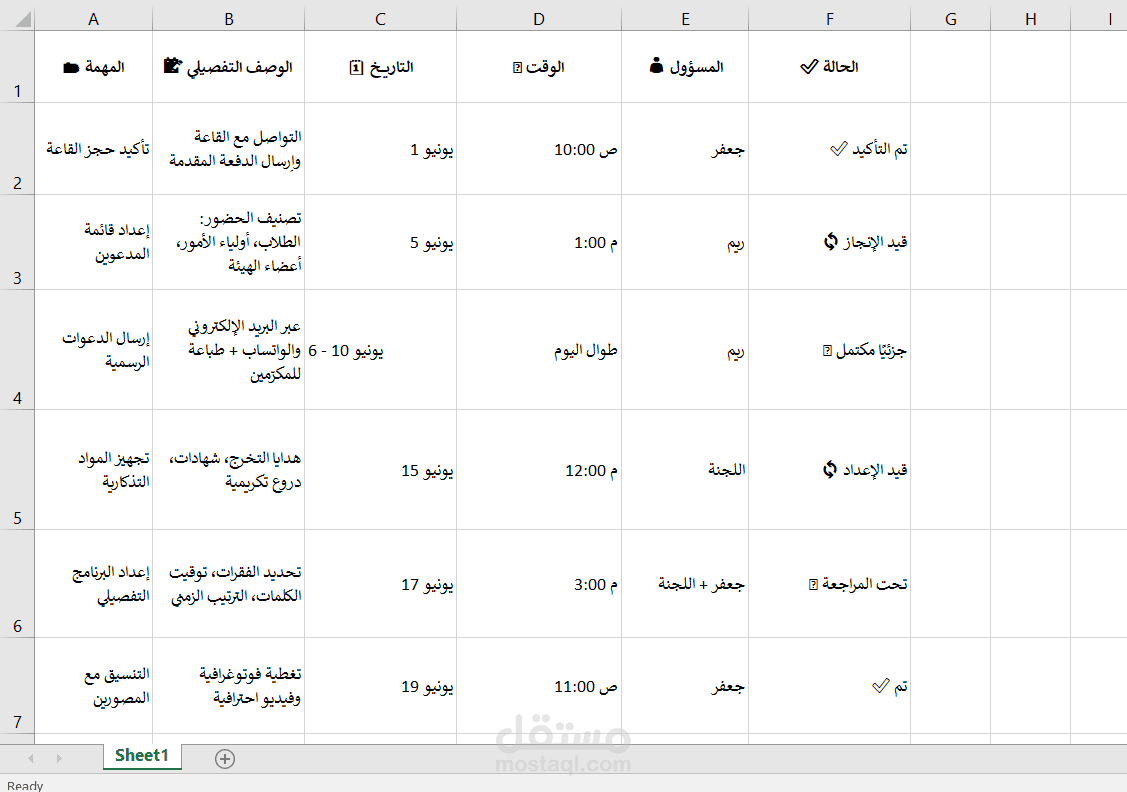This screenshot has width=1127, height=792.
Task: Select the إرسال الدعوات الرسمية cell
Action: [93, 350]
